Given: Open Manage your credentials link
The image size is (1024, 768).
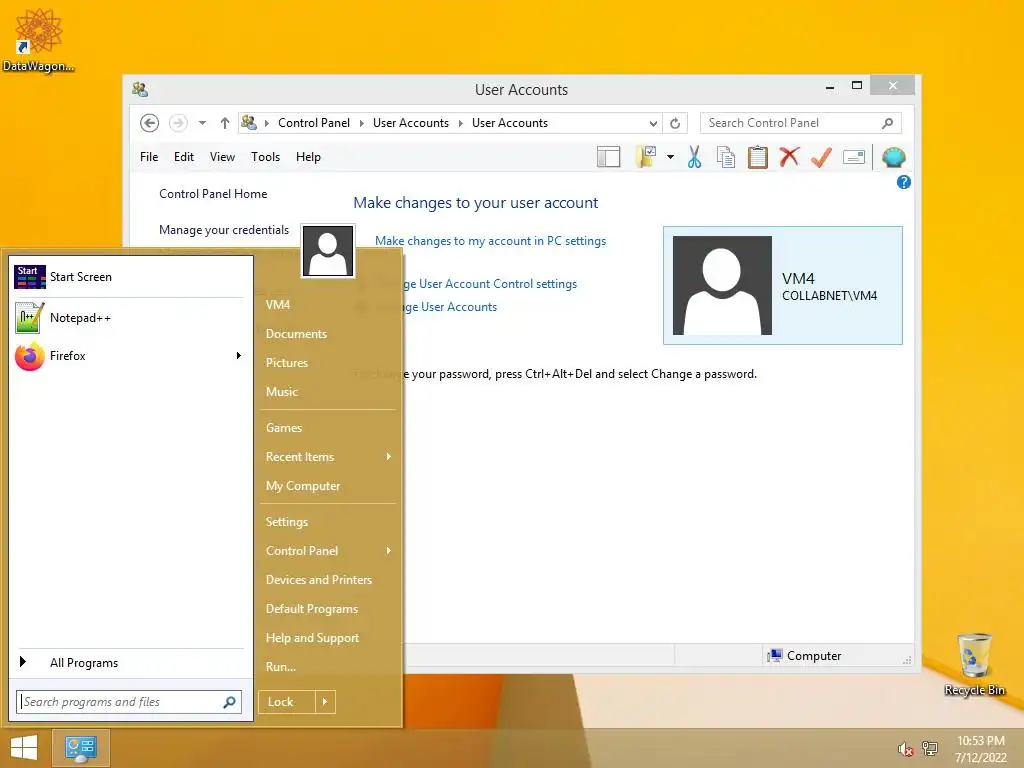Looking at the screenshot, I should pos(224,230).
